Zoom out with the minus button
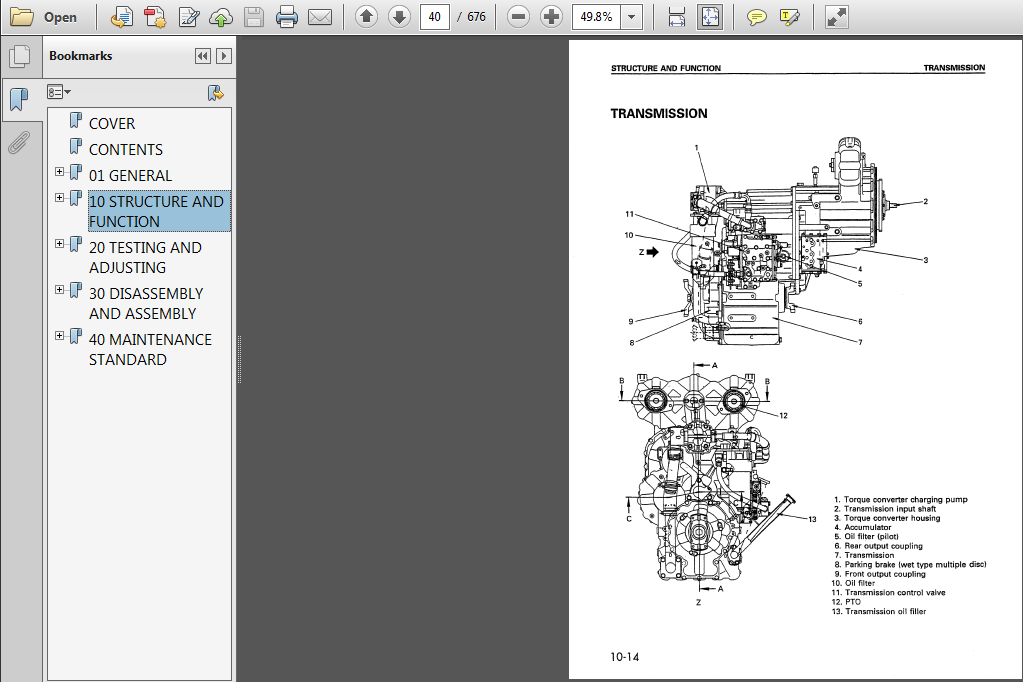The image size is (1023, 682). (517, 17)
